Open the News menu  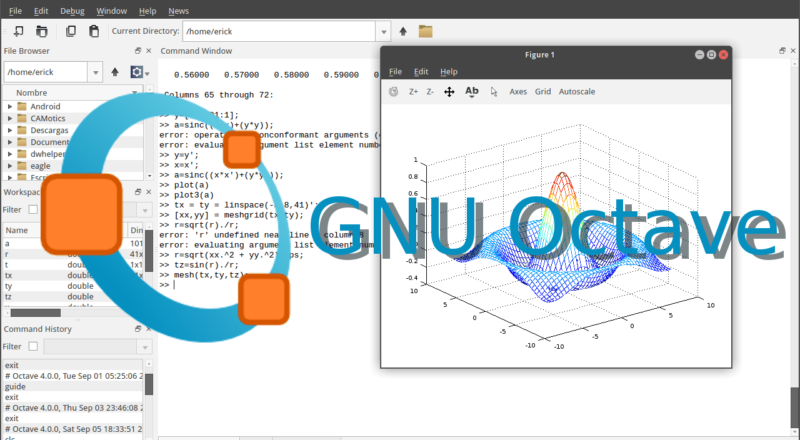[x=179, y=11]
